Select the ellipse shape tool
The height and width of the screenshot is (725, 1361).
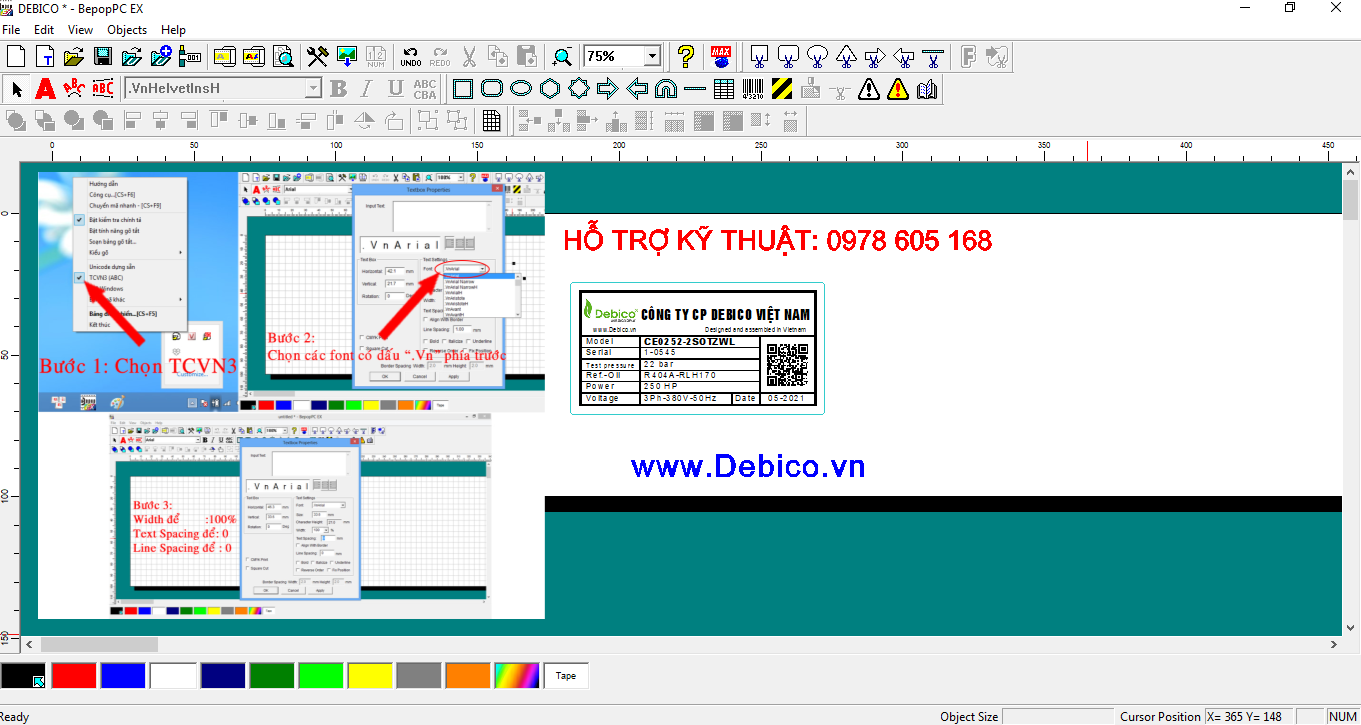[x=520, y=89]
